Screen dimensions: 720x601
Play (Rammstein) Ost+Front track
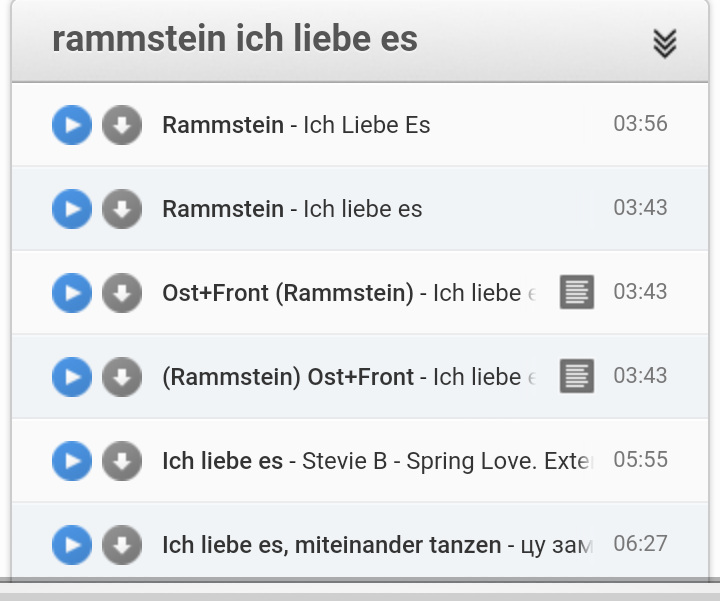[72, 377]
